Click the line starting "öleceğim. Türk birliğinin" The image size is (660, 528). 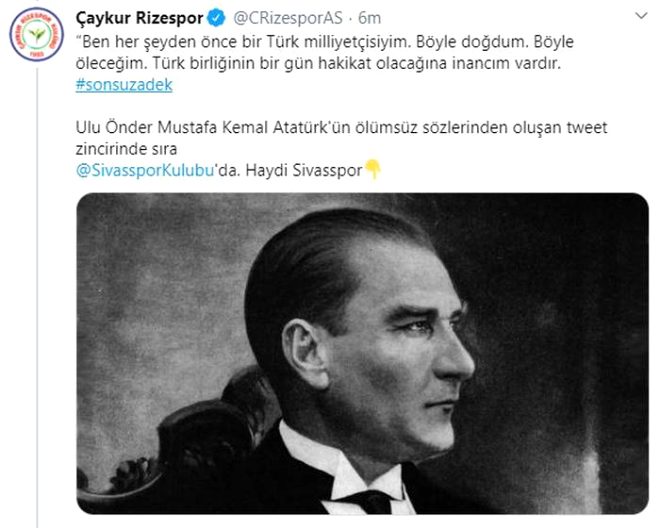coord(318,63)
